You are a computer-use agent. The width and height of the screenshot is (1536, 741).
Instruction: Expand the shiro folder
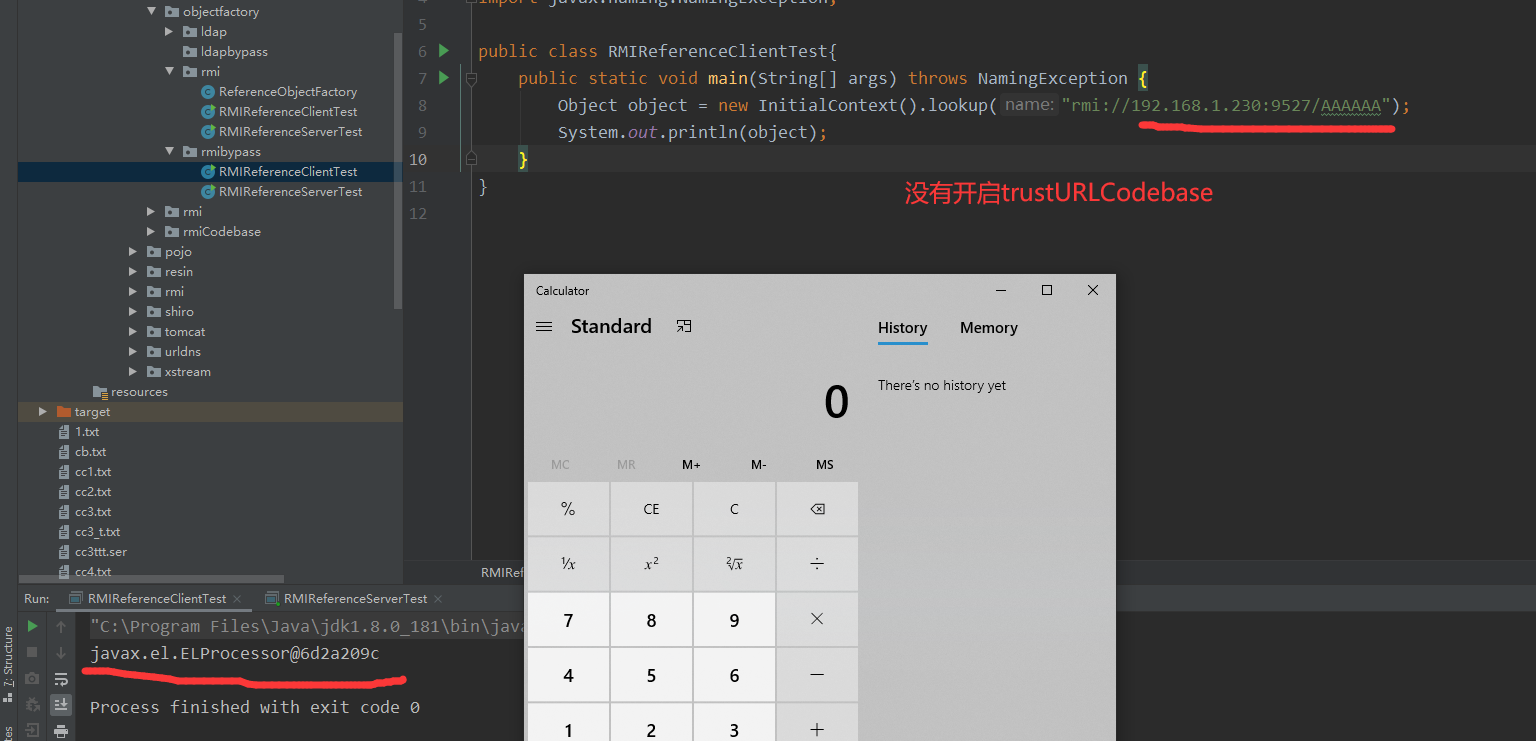(134, 312)
